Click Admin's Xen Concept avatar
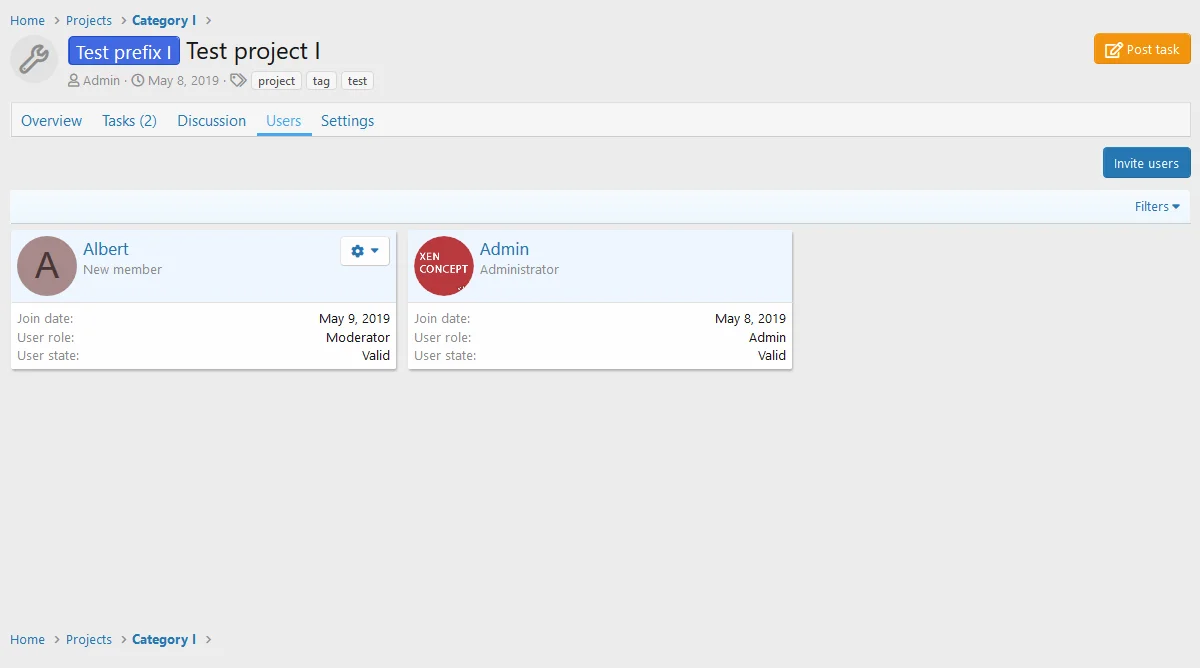 pyautogui.click(x=444, y=266)
